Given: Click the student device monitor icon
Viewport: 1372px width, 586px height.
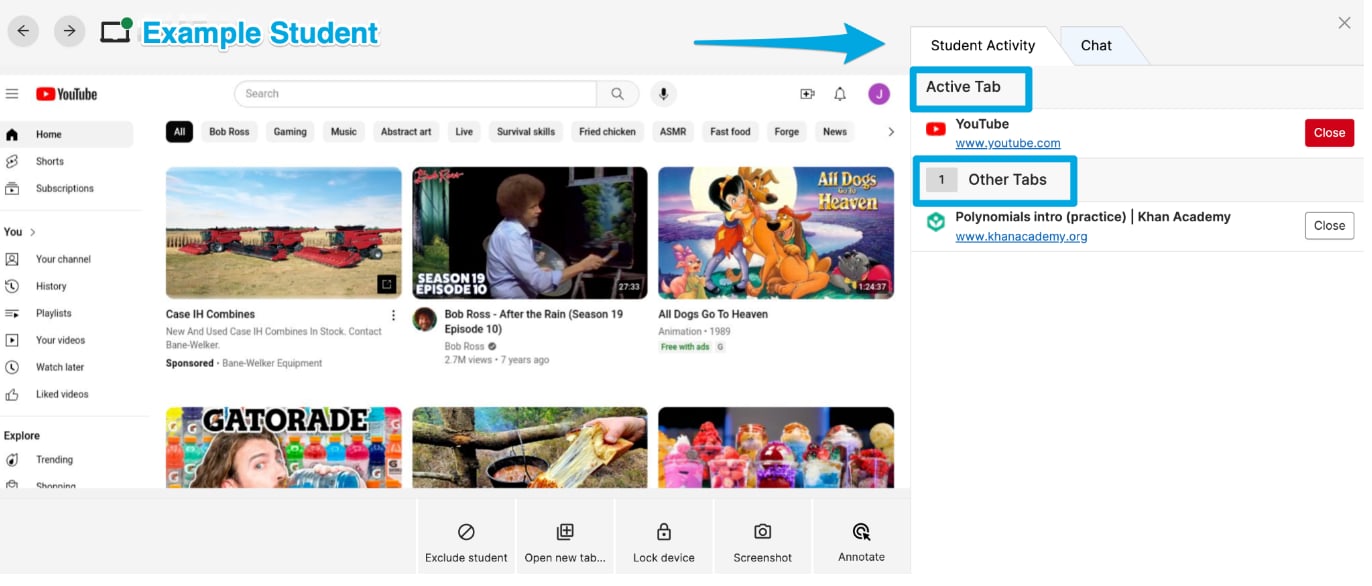Looking at the screenshot, I should (x=117, y=31).
